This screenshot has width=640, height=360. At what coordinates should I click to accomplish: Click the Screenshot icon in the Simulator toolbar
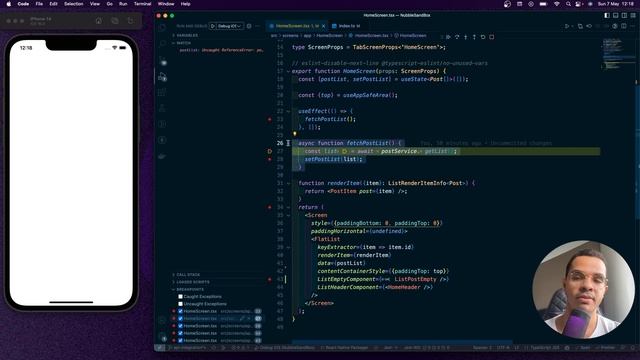(115, 21)
